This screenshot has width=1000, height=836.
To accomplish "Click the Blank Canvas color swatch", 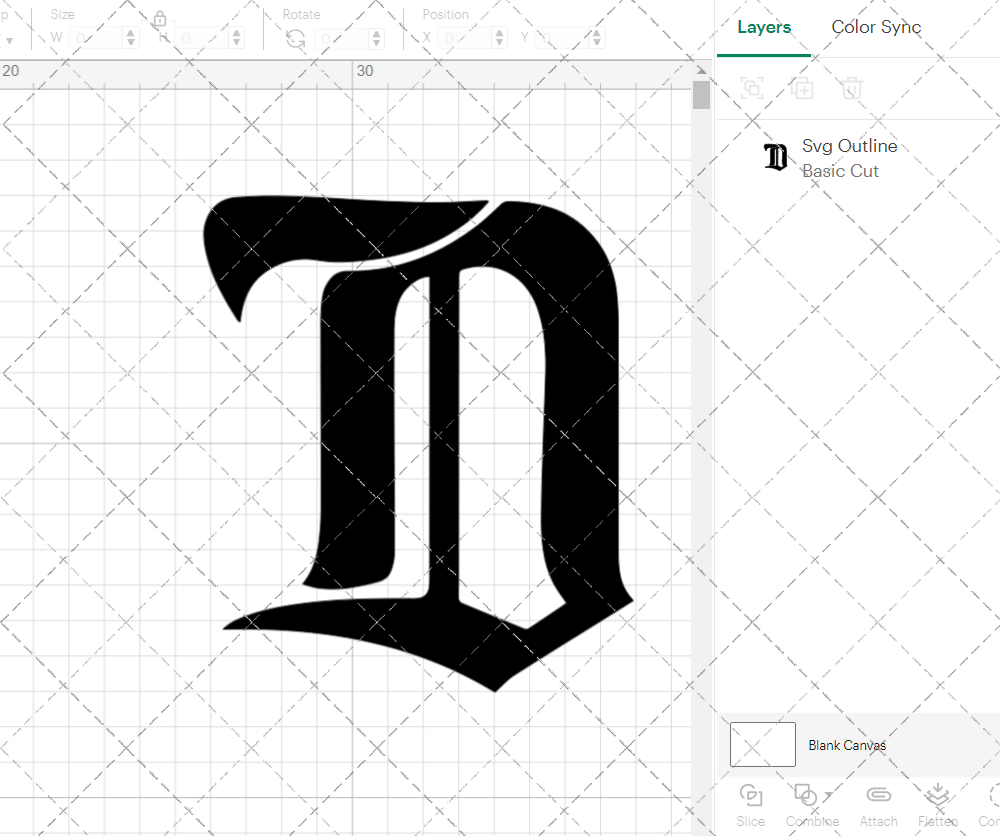I will (x=762, y=745).
